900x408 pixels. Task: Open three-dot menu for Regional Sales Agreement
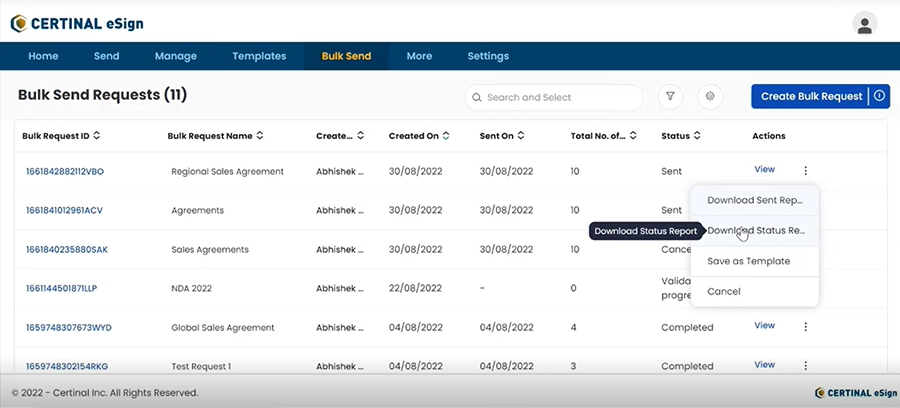pyautogui.click(x=806, y=170)
